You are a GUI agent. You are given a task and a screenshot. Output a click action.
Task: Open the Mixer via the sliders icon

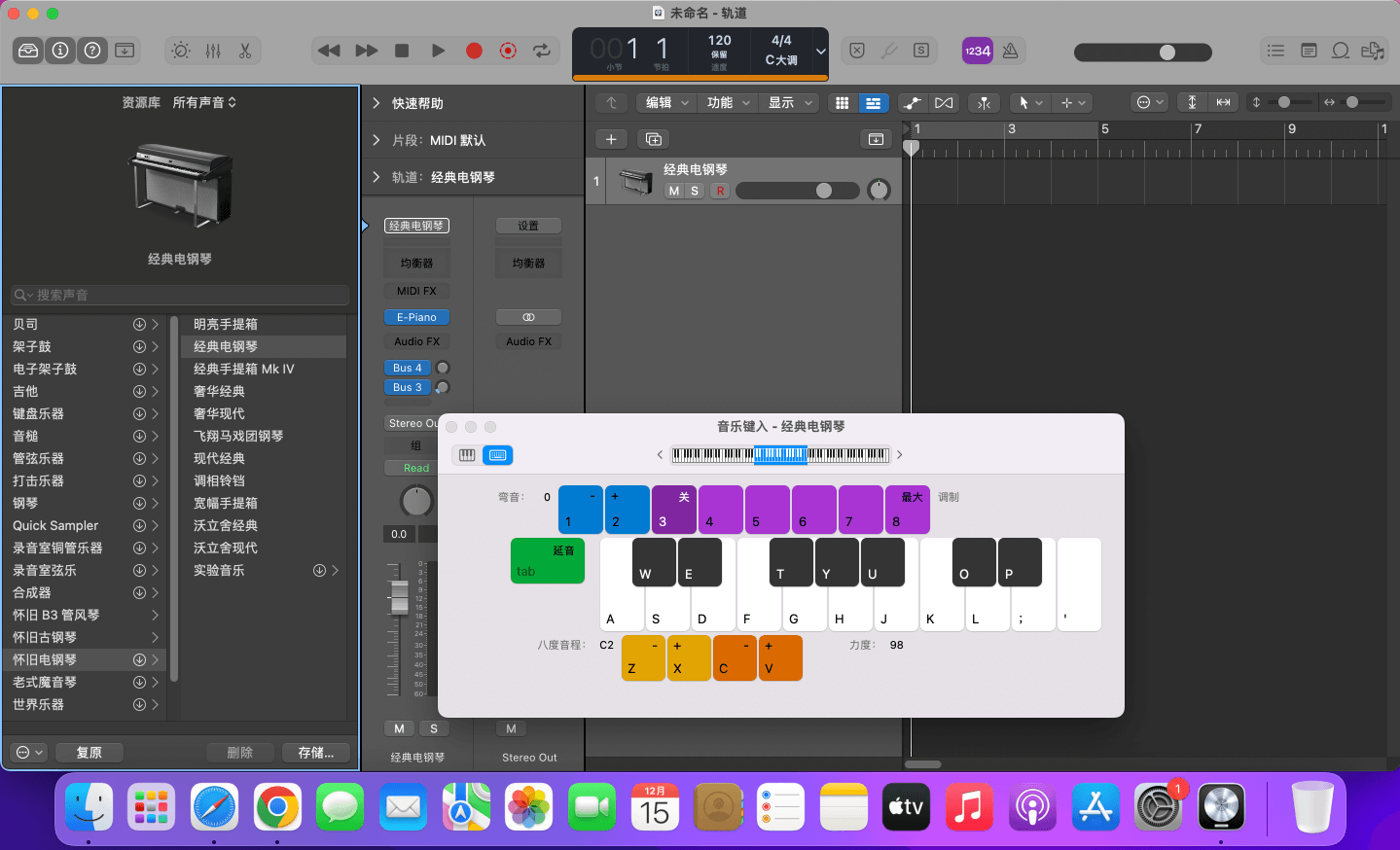tap(213, 51)
